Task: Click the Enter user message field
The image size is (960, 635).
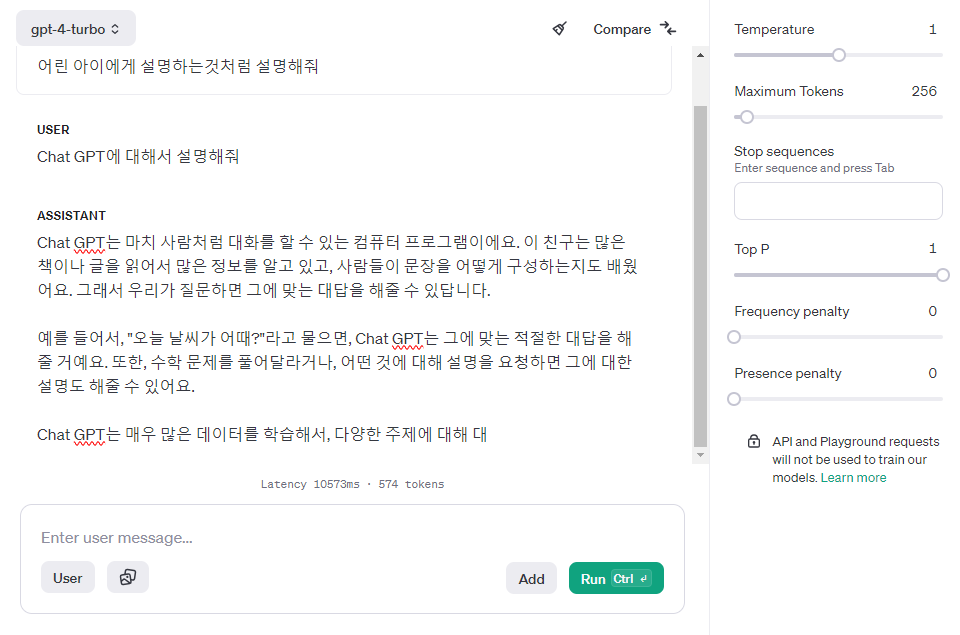Action: 352,538
